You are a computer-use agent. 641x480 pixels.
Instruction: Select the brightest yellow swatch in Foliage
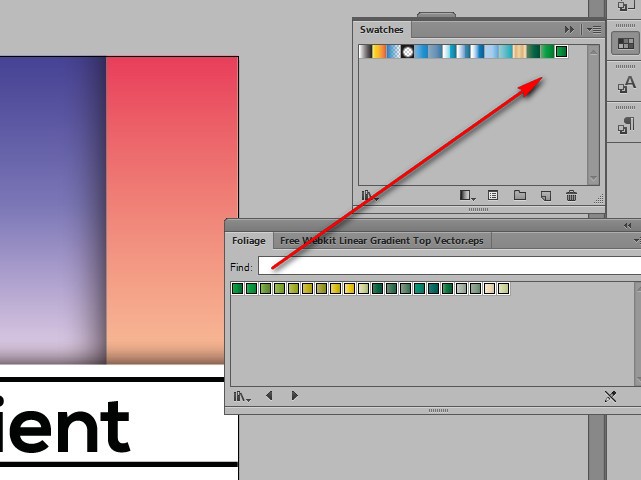coord(350,289)
